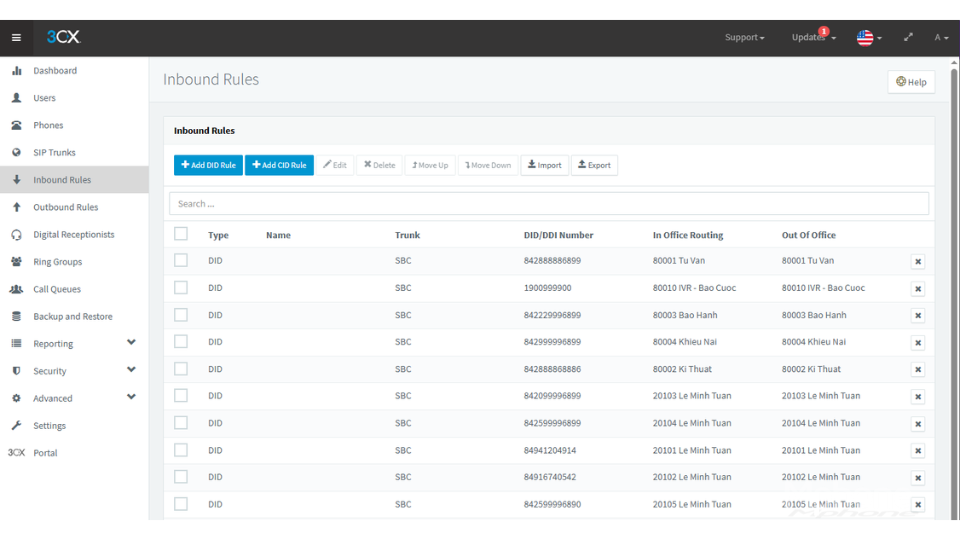Viewport: 960px width, 540px height.
Task: Delete the 1900999900 rule with its X
Action: coord(918,288)
